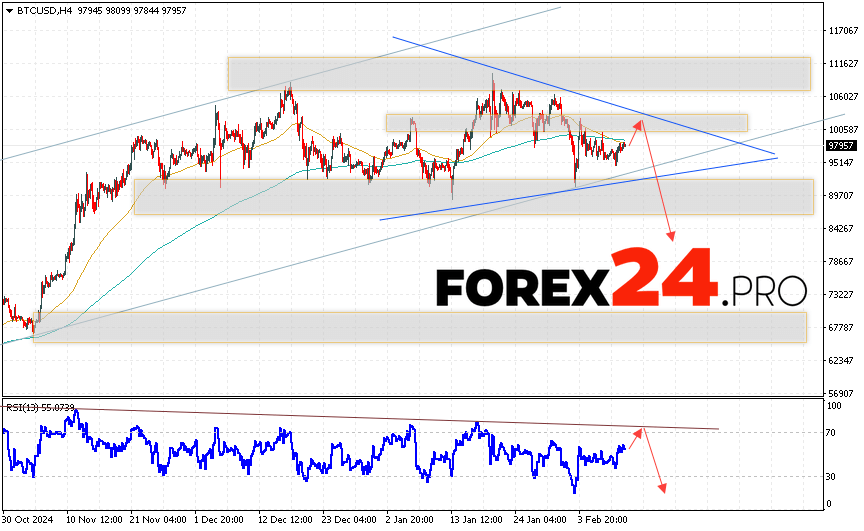Viewport: 864px width, 531px height.
Task: Click the 56907 price axis label
Action: click(842, 394)
